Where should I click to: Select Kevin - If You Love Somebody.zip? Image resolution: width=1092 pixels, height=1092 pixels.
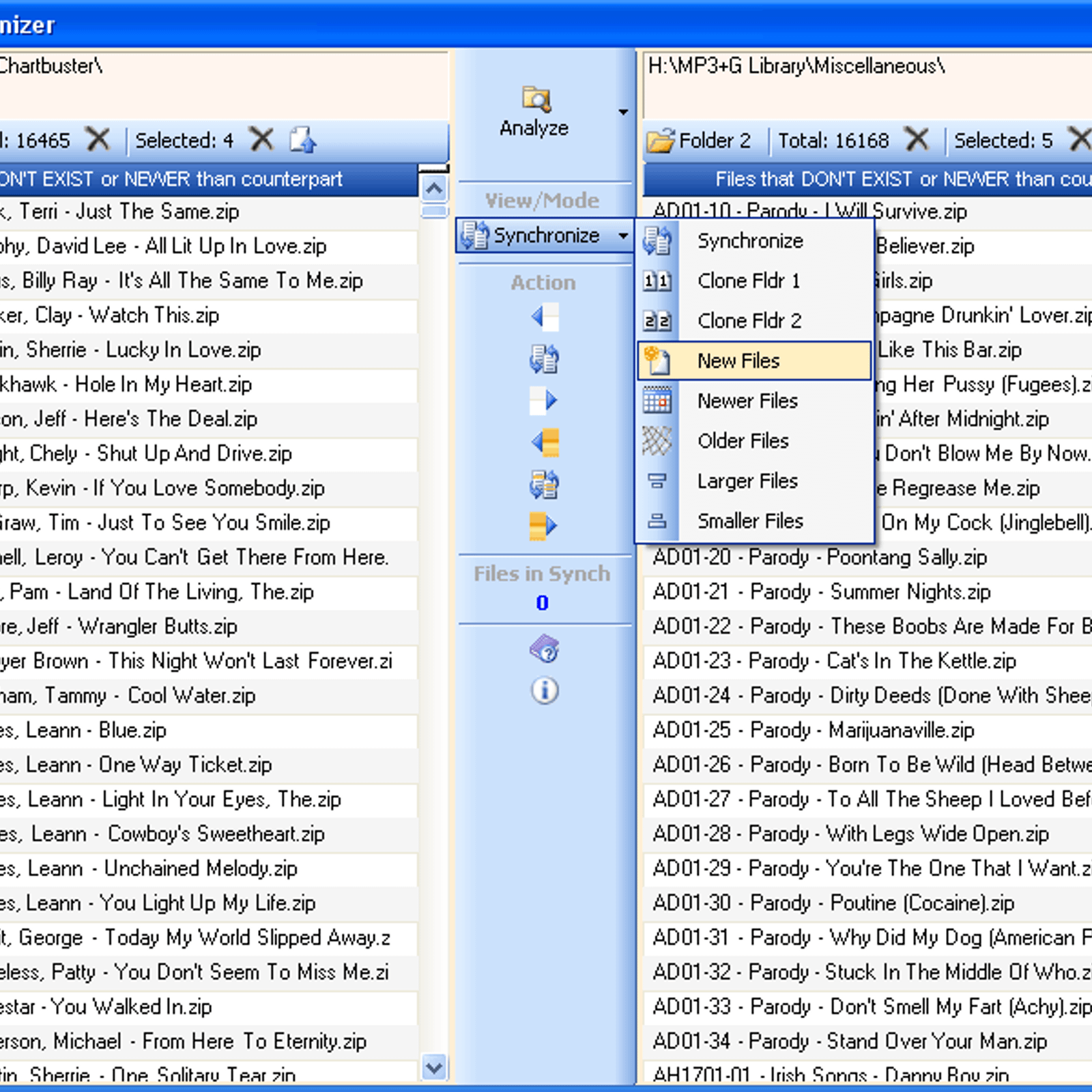click(x=208, y=488)
